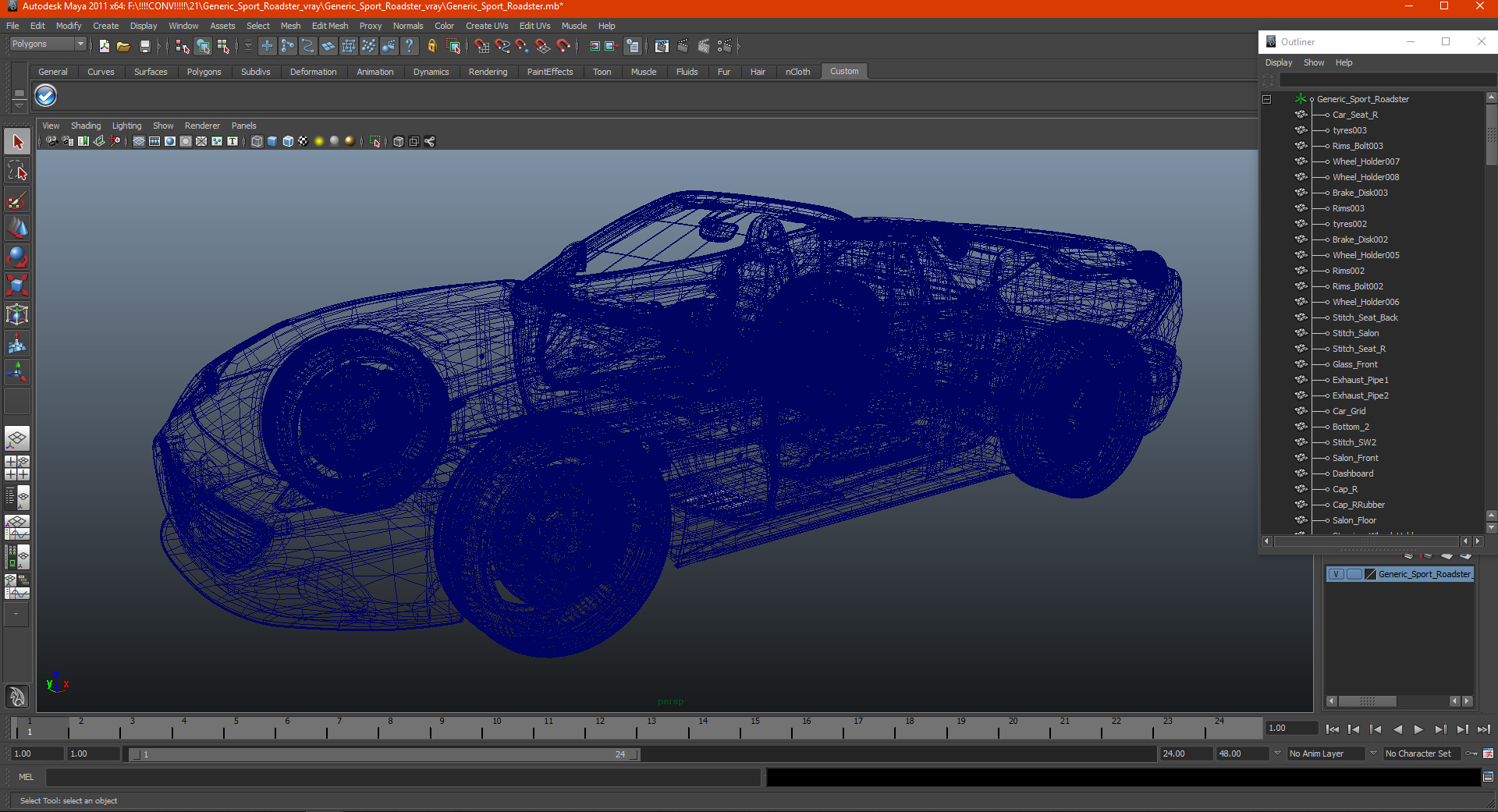Open a scene via folder icon
Viewport: 1498px width, 812px height.
tap(123, 47)
